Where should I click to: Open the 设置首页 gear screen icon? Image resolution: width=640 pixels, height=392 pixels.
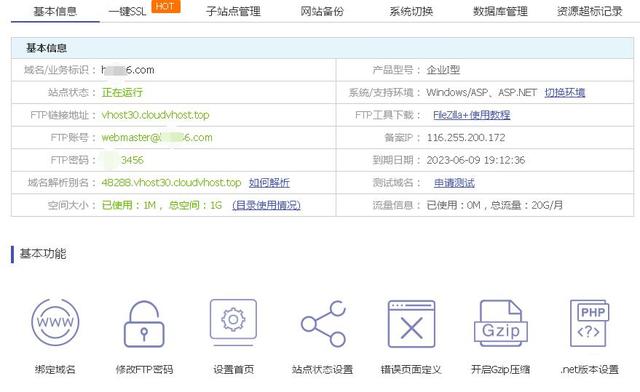click(233, 323)
